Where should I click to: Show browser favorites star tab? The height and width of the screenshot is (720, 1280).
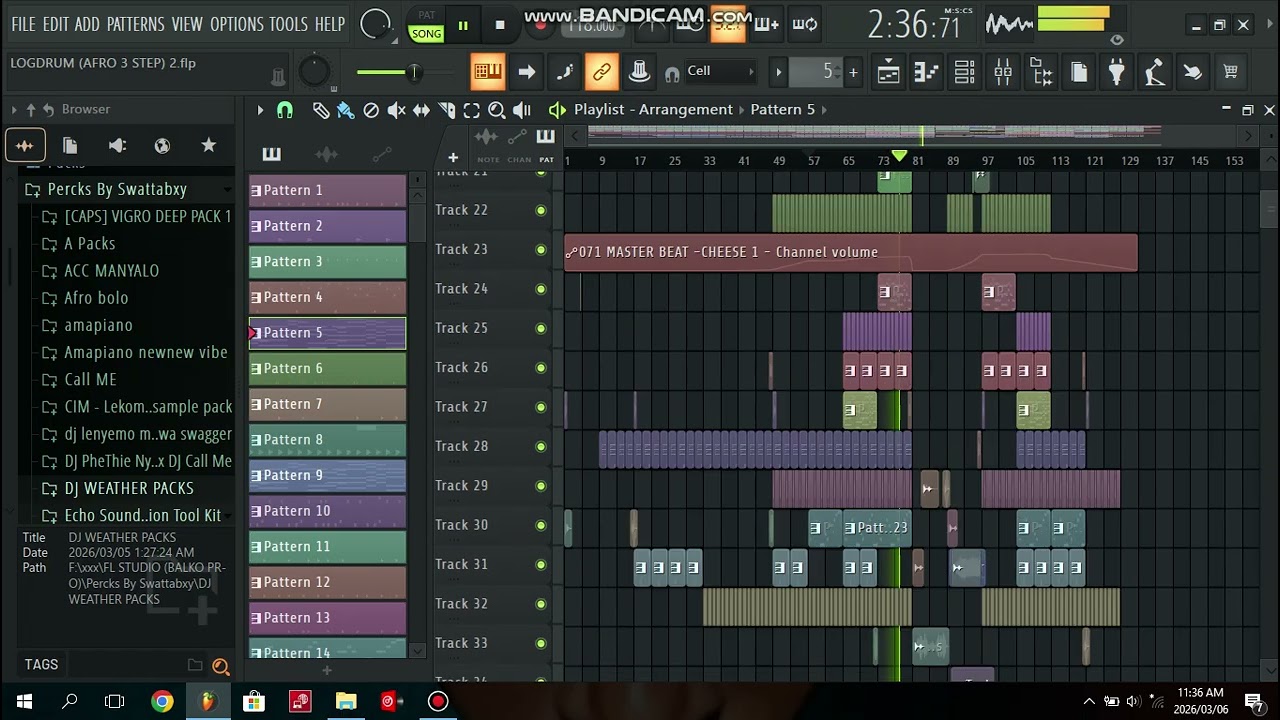(209, 146)
